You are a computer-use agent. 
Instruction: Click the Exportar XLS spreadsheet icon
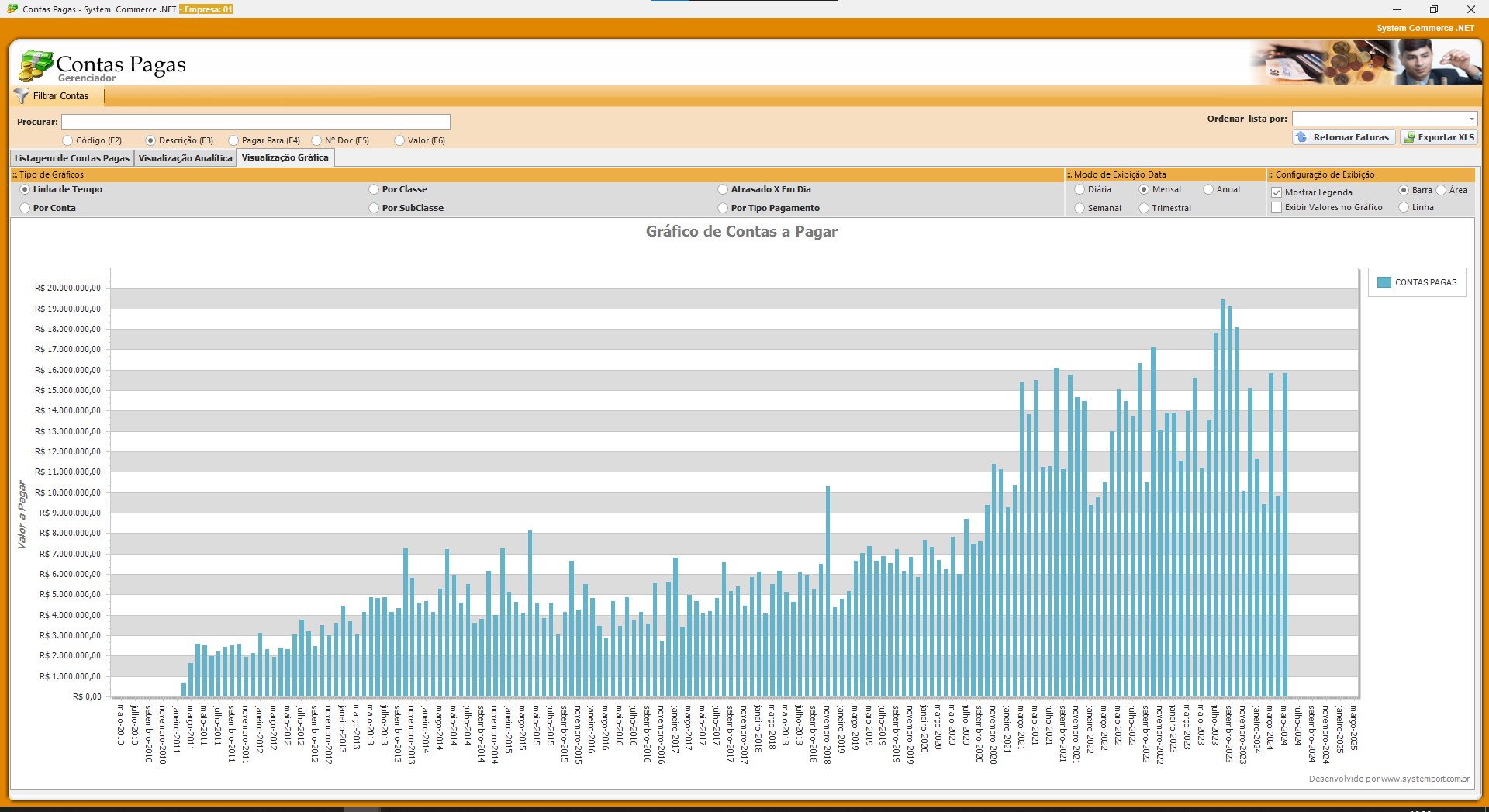1409,137
